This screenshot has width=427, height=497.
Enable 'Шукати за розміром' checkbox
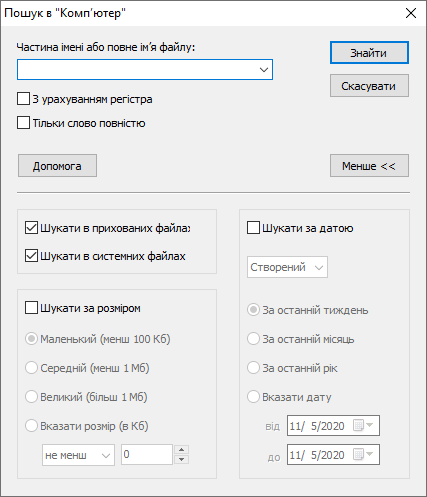point(31,308)
